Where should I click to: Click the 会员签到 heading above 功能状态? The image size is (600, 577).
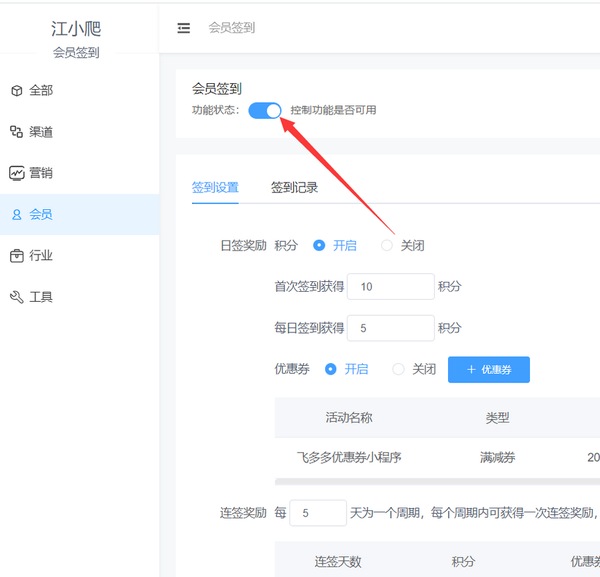[x=217, y=89]
